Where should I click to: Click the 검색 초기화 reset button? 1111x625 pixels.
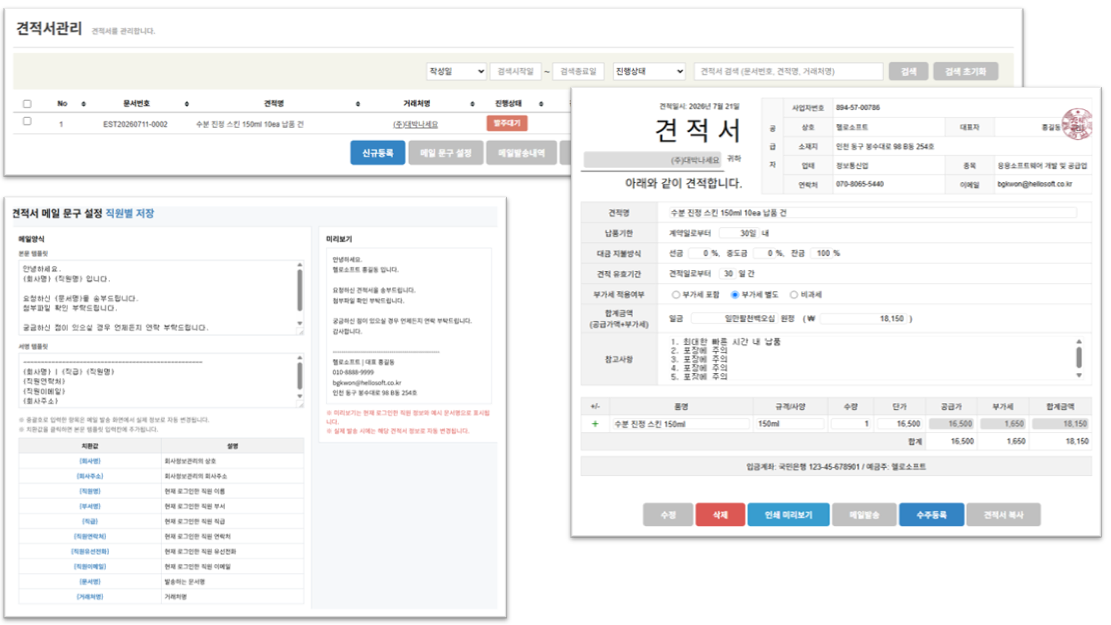pos(965,71)
